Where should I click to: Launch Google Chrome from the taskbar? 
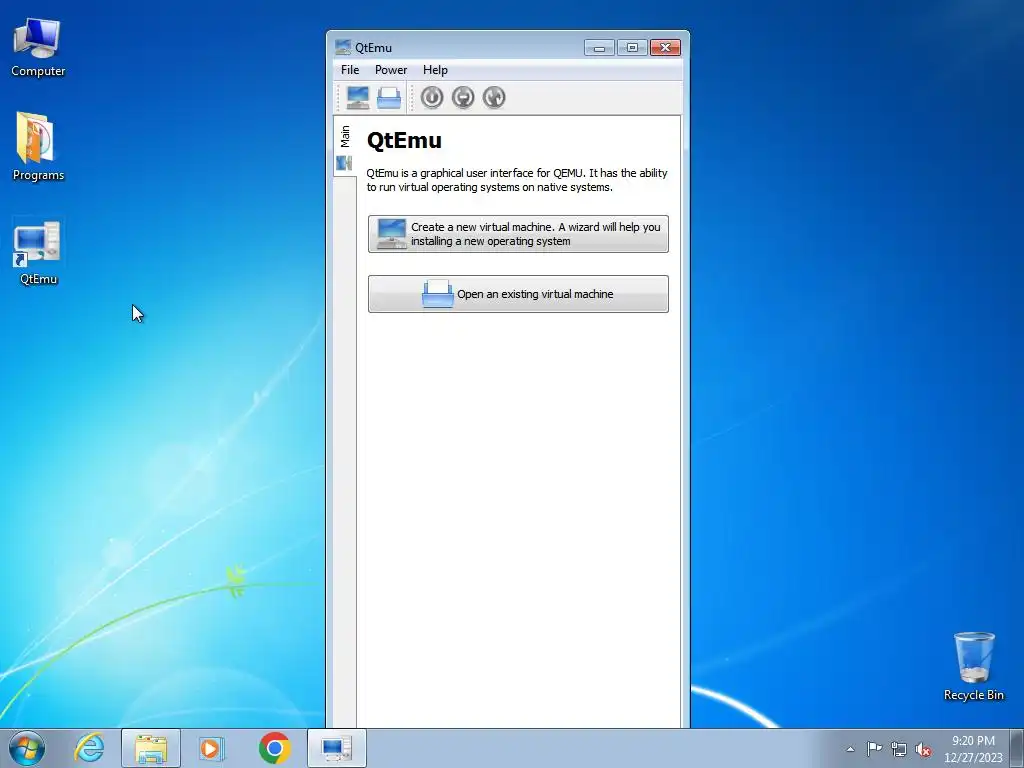point(274,748)
